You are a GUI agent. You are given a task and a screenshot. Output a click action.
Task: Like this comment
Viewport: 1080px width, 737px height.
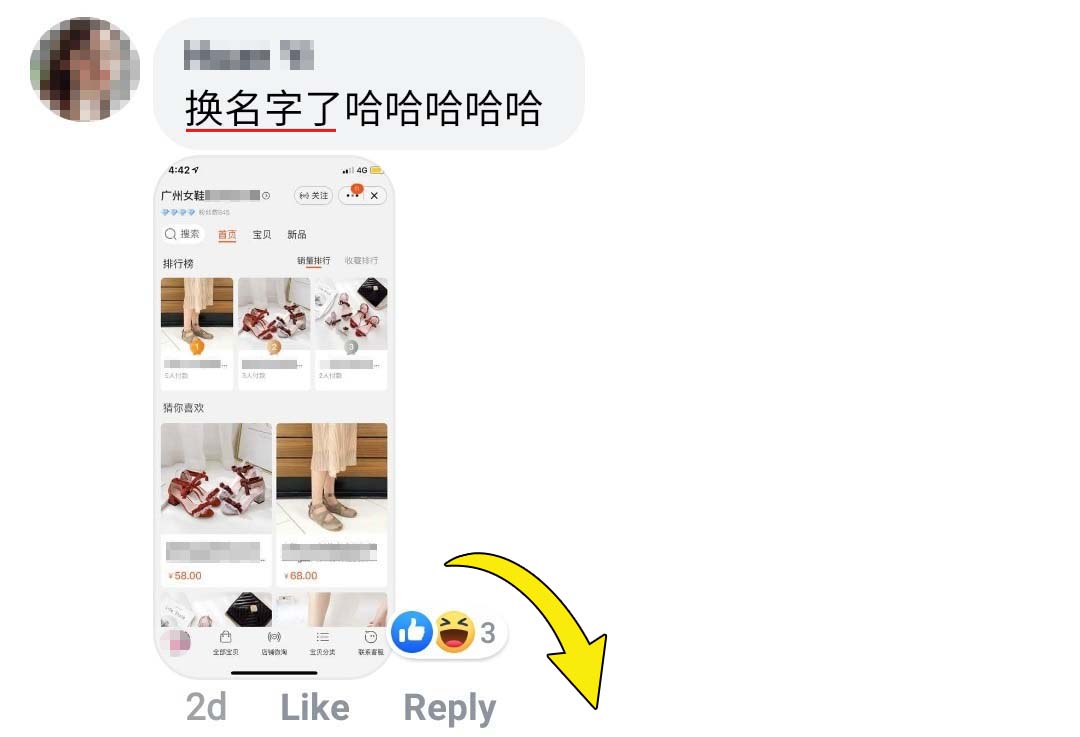[315, 707]
